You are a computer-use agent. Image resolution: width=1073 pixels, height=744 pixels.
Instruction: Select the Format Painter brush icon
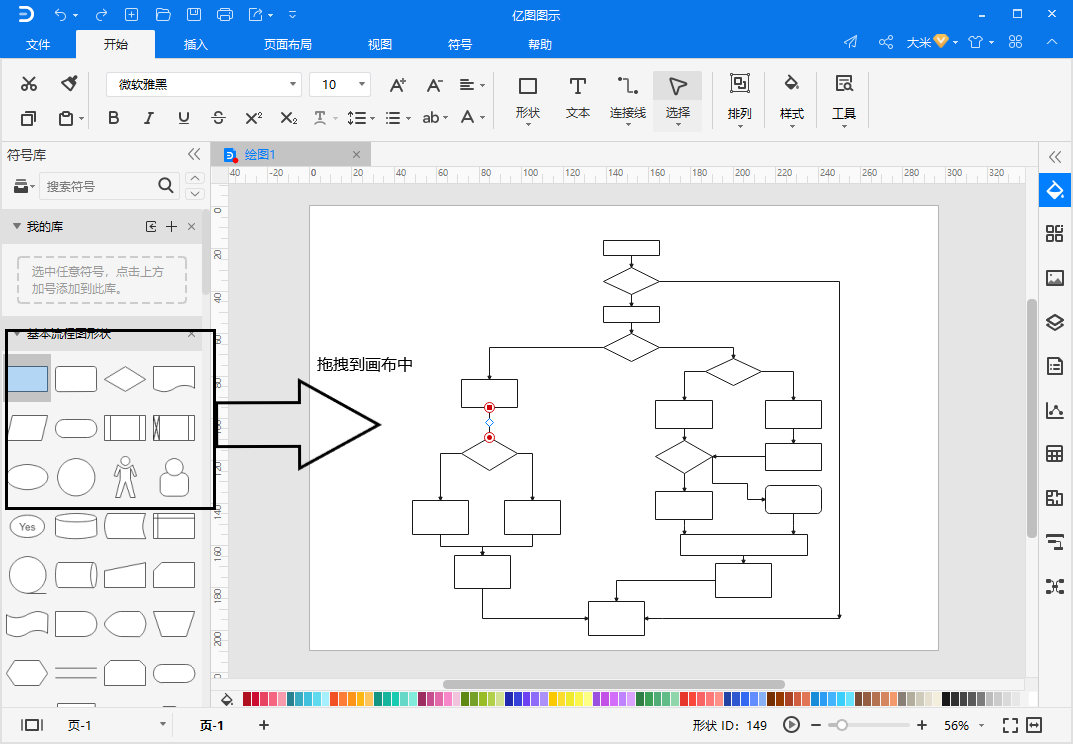click(x=69, y=84)
